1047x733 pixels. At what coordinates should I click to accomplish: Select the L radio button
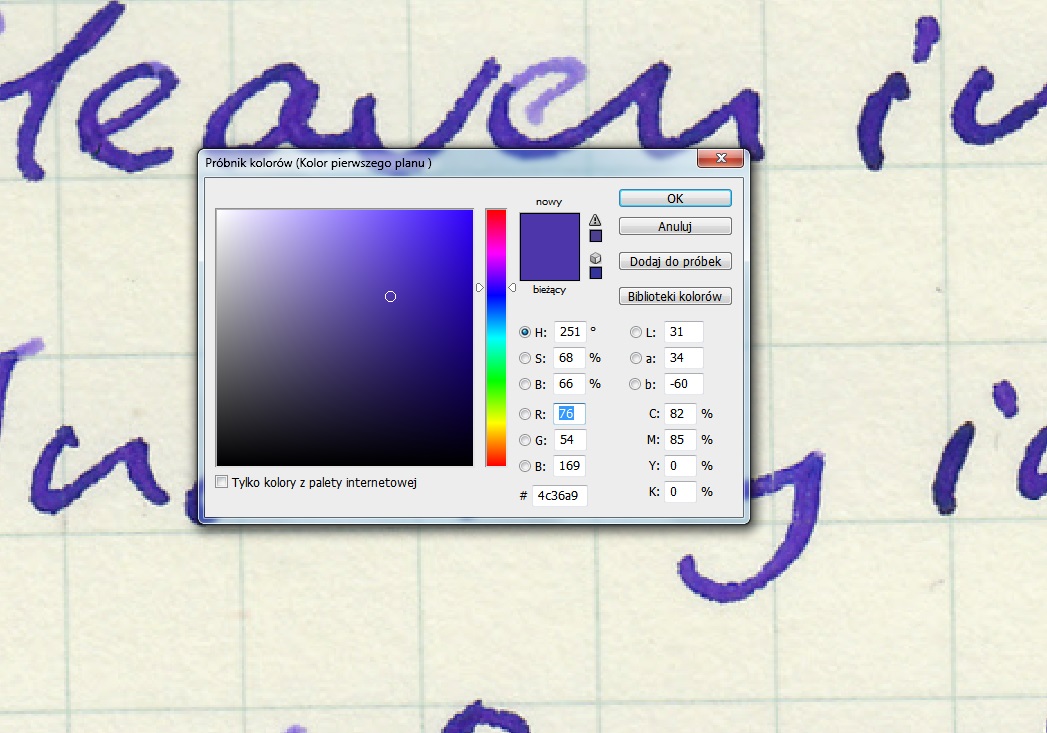pos(636,332)
